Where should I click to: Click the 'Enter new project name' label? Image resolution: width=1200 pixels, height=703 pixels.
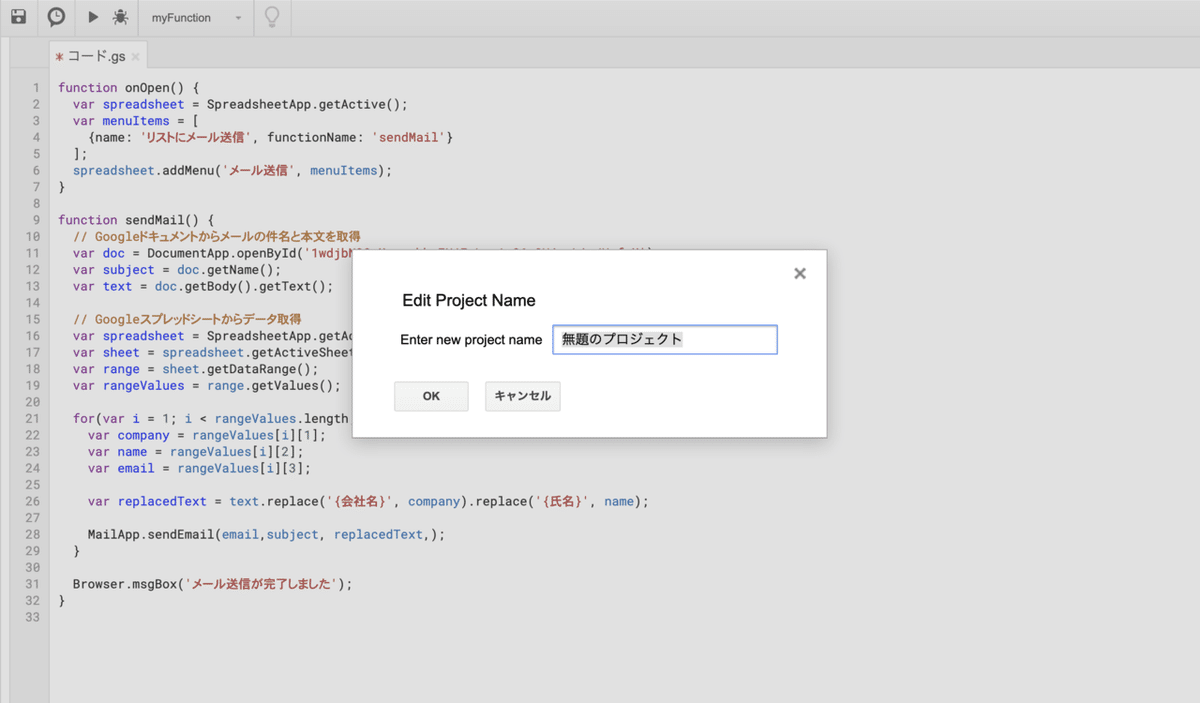pos(471,340)
